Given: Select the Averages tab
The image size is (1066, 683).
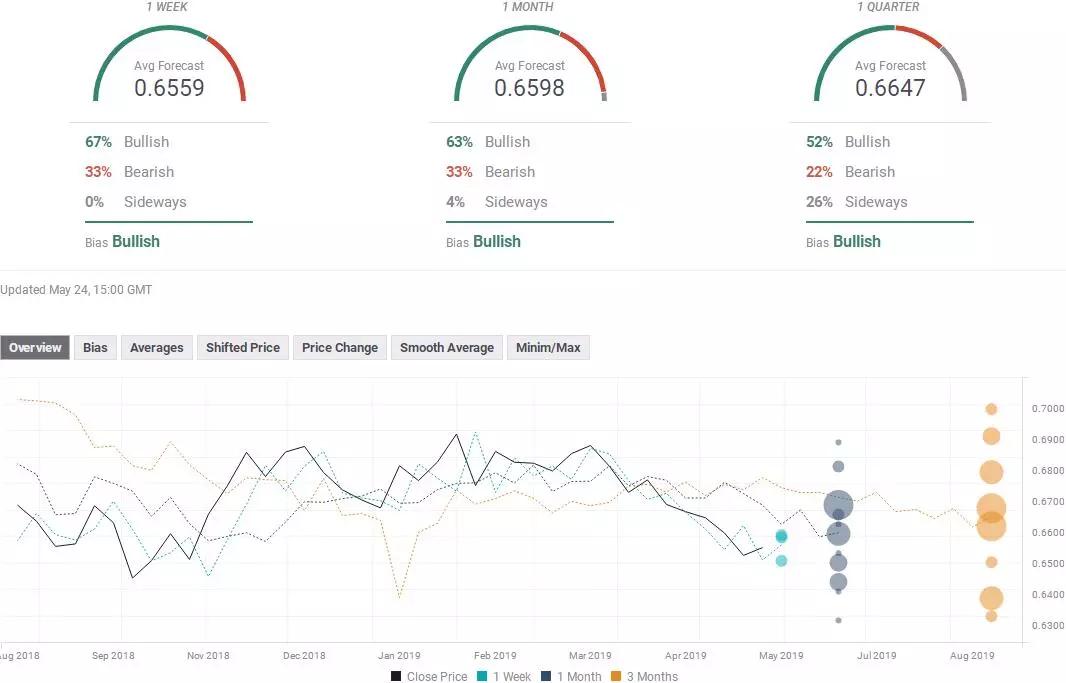Looking at the screenshot, I should pos(156,348).
